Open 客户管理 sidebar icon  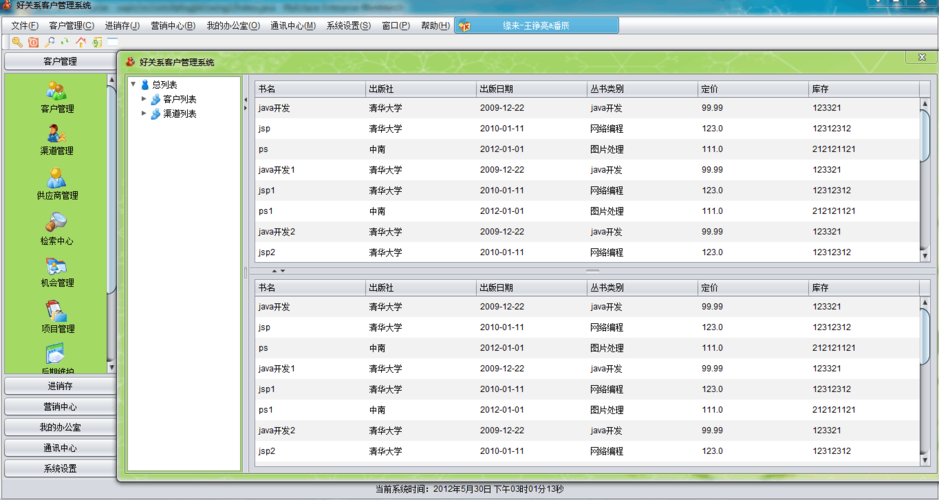[x=57, y=91]
